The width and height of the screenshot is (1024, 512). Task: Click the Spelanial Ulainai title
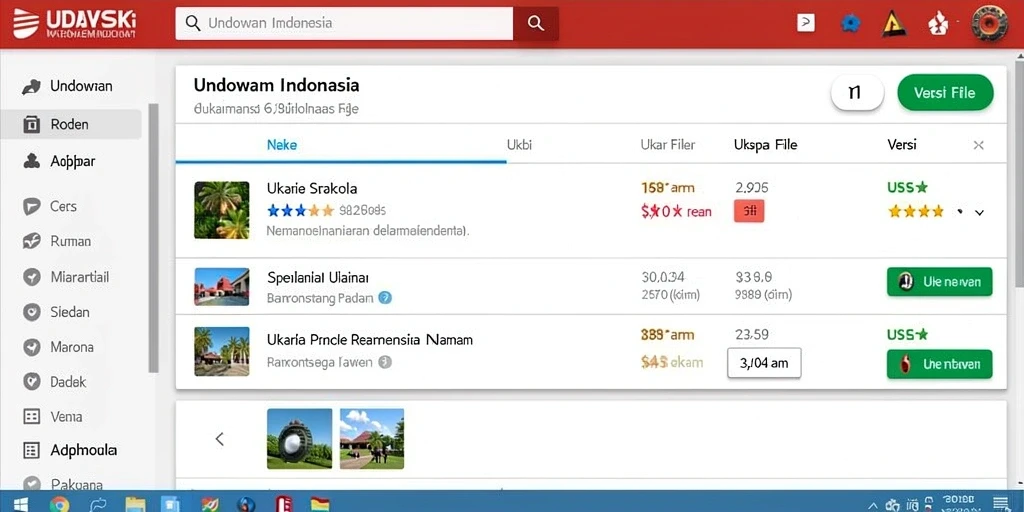point(318,278)
